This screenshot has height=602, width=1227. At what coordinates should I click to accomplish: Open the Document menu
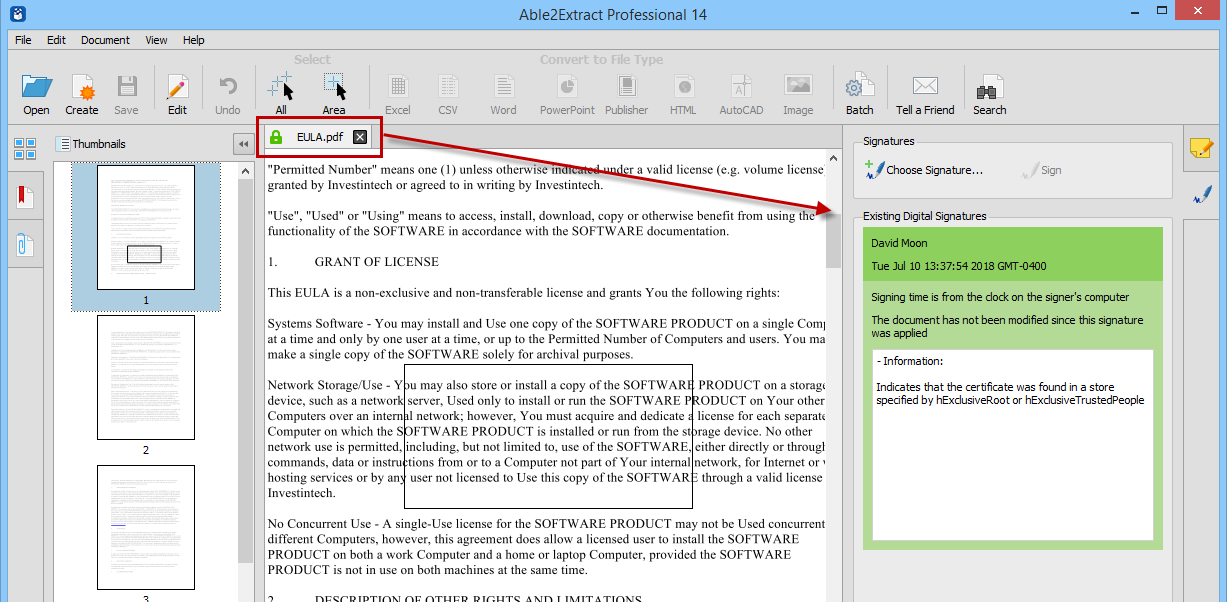point(106,40)
